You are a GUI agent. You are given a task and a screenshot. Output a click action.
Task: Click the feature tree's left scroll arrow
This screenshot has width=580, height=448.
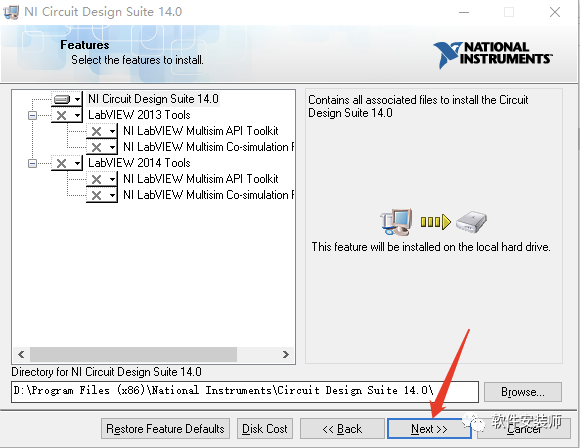pyautogui.click(x=21, y=354)
